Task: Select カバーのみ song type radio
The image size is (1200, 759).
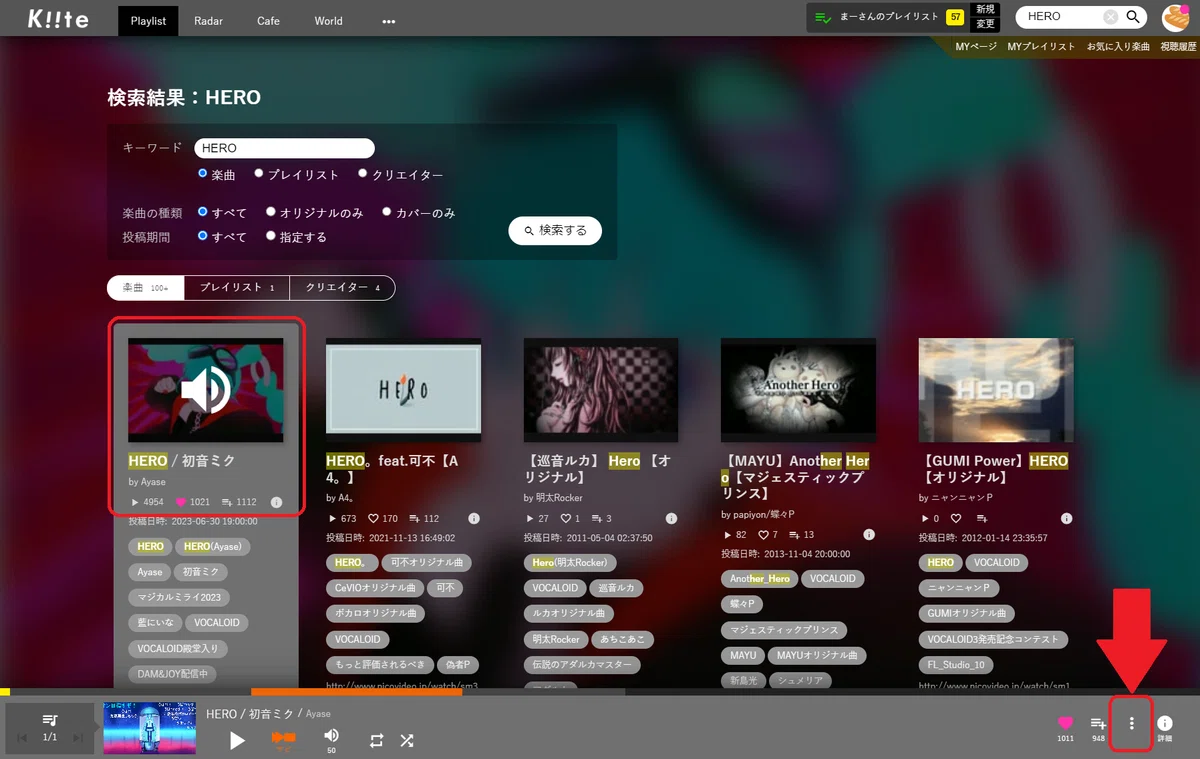Action: pos(387,212)
